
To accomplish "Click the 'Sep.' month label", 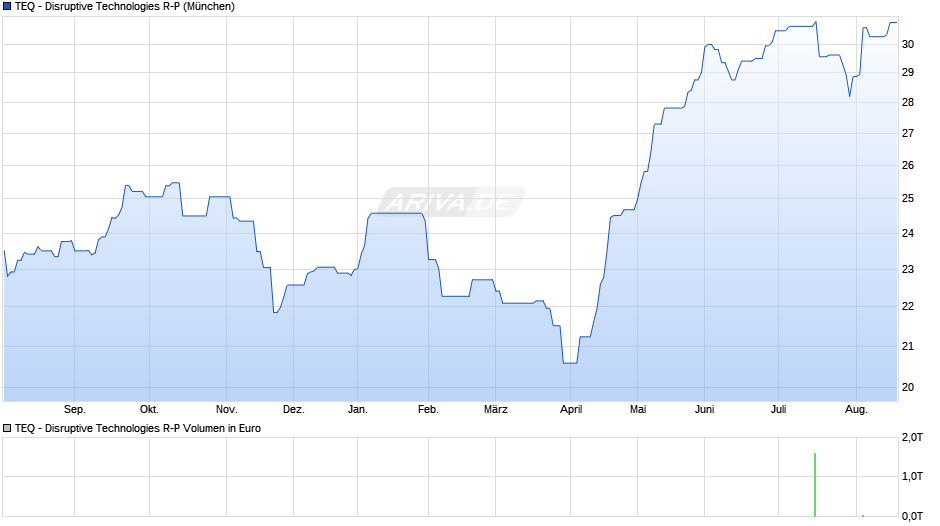I will pos(75,410).
